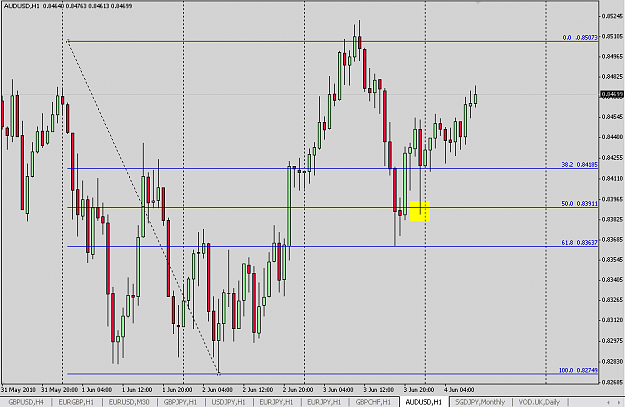
Task: Click the 100.0 Fibonacci level label
Action: click(x=578, y=370)
